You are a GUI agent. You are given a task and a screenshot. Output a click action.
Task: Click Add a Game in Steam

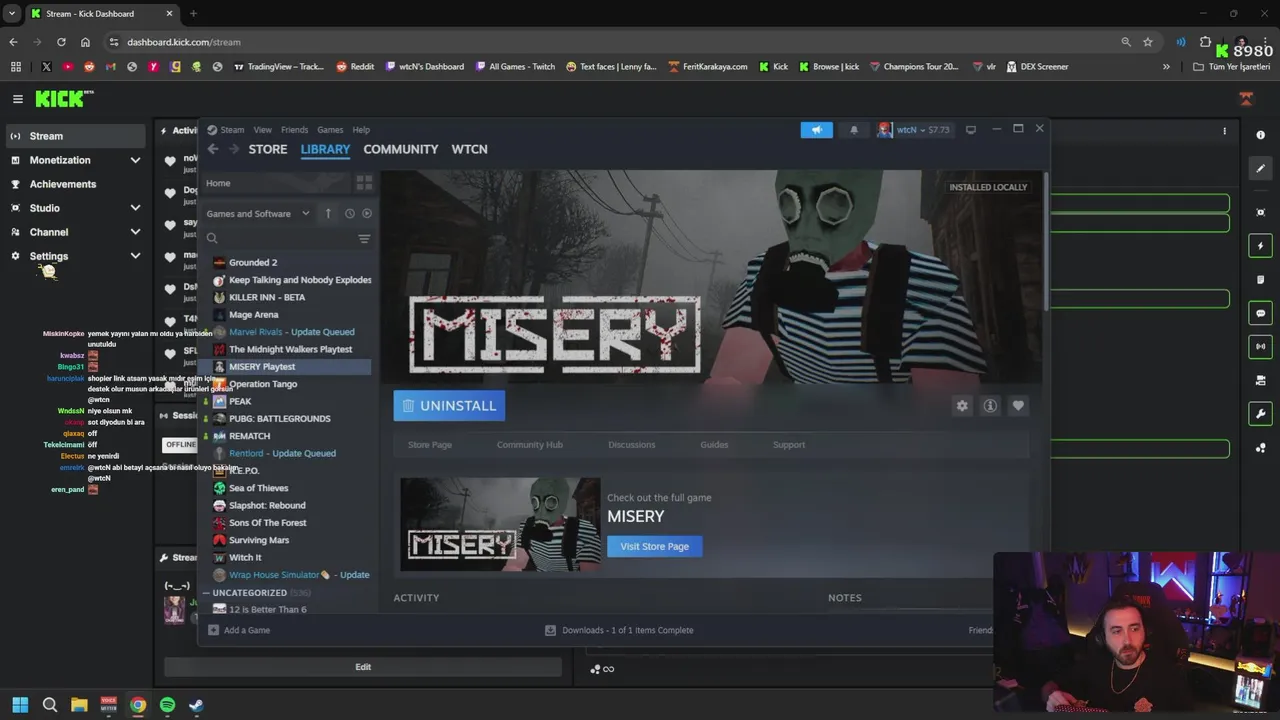239,630
